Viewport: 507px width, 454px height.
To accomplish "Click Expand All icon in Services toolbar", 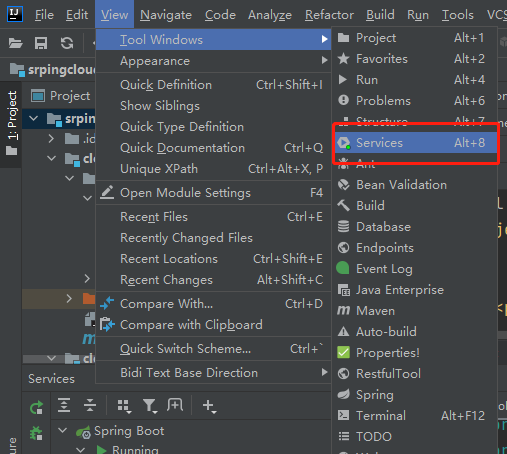I will click(x=64, y=405).
